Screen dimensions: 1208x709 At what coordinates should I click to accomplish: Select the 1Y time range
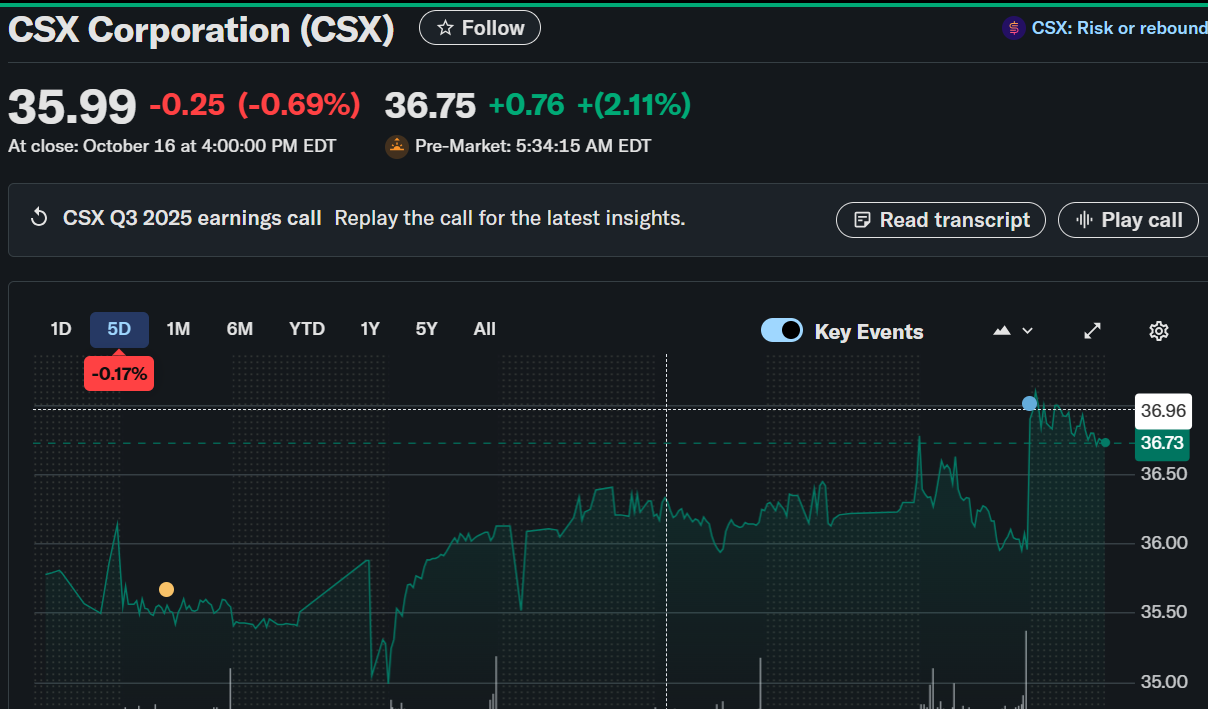point(370,329)
